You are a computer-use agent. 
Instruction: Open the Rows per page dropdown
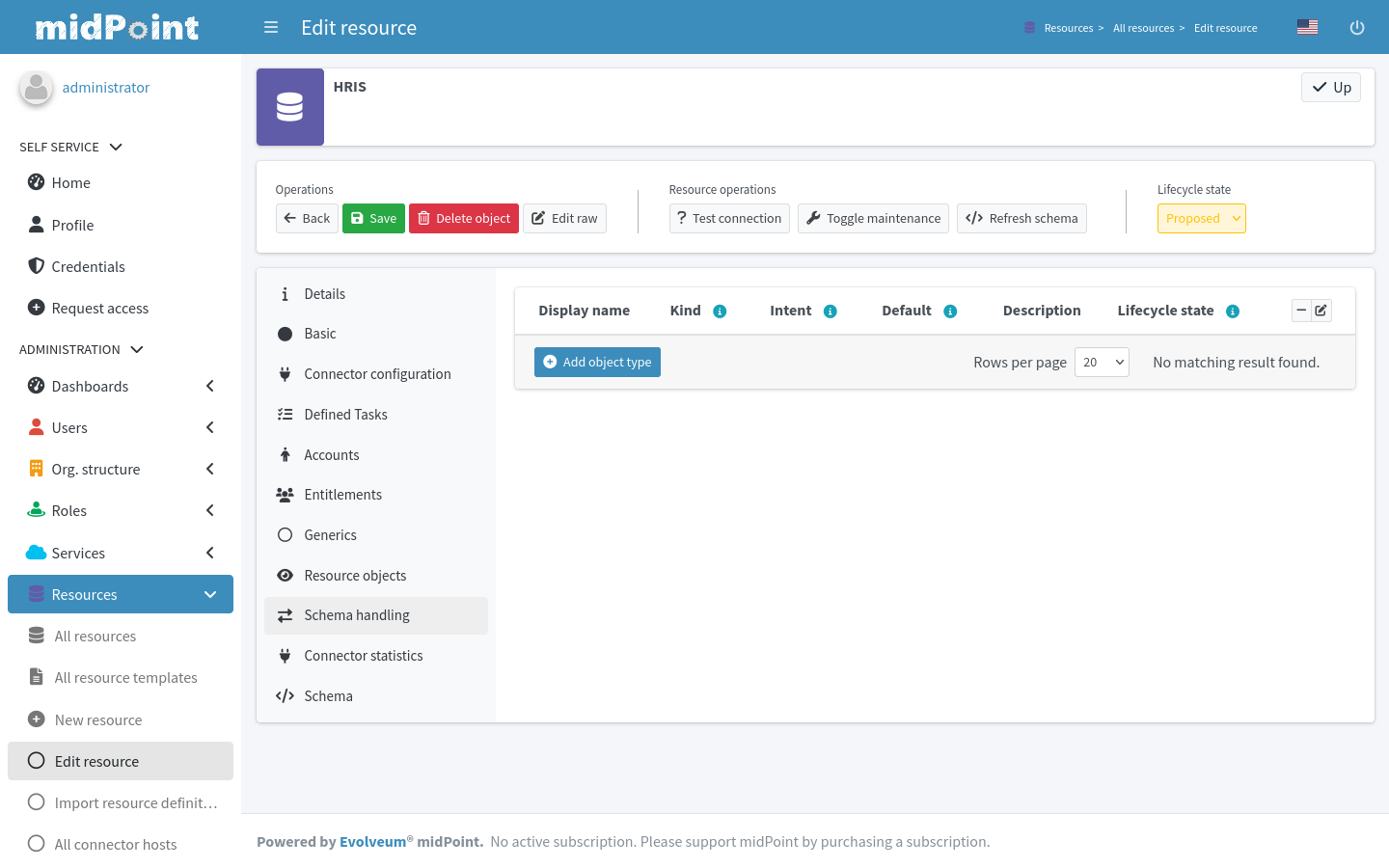(1102, 363)
